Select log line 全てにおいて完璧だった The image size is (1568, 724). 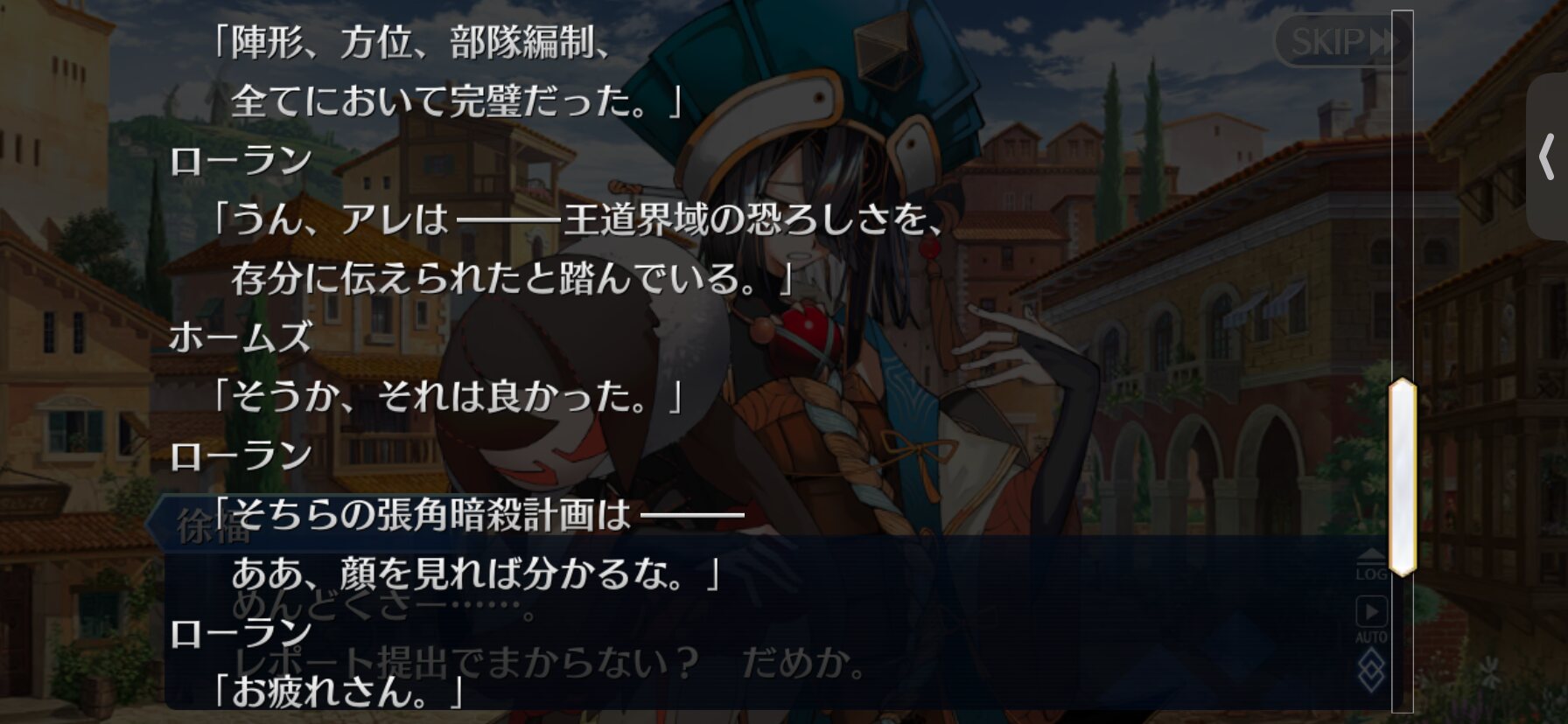pyautogui.click(x=456, y=101)
